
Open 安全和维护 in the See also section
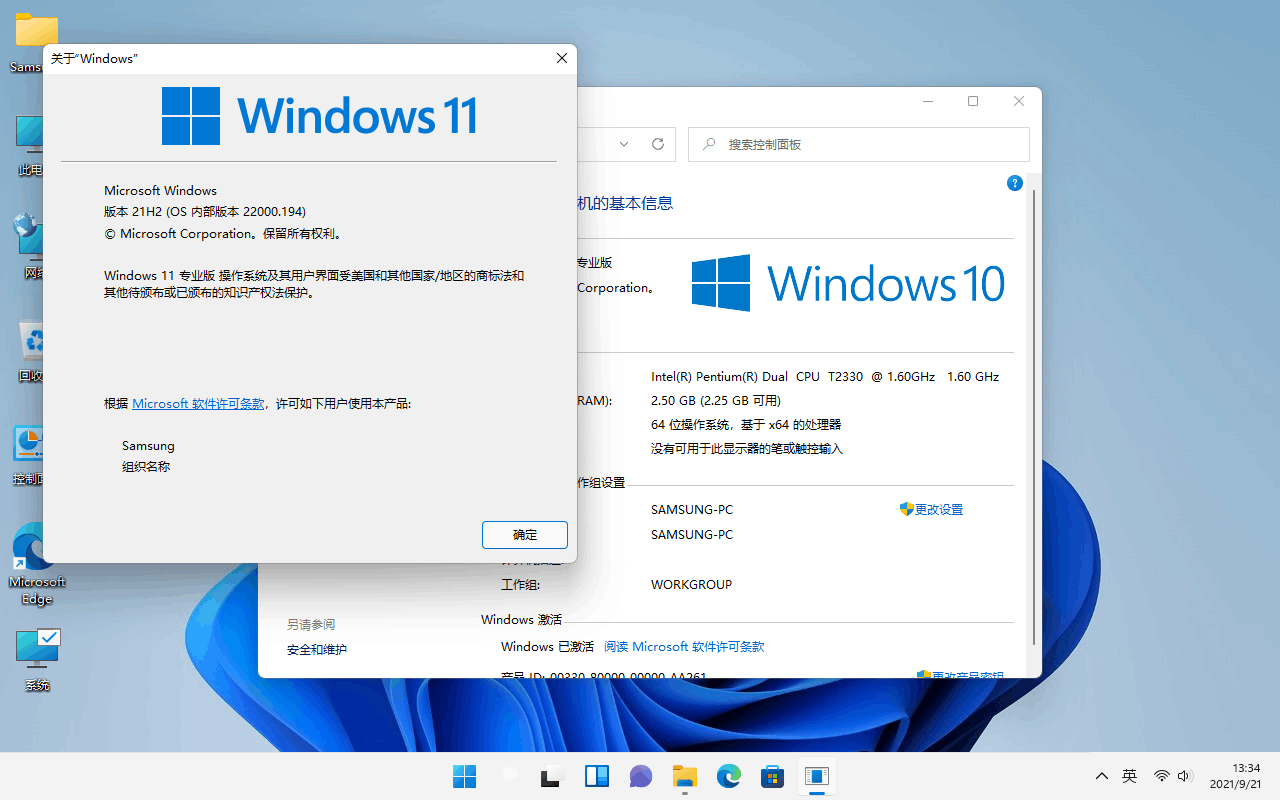317,650
